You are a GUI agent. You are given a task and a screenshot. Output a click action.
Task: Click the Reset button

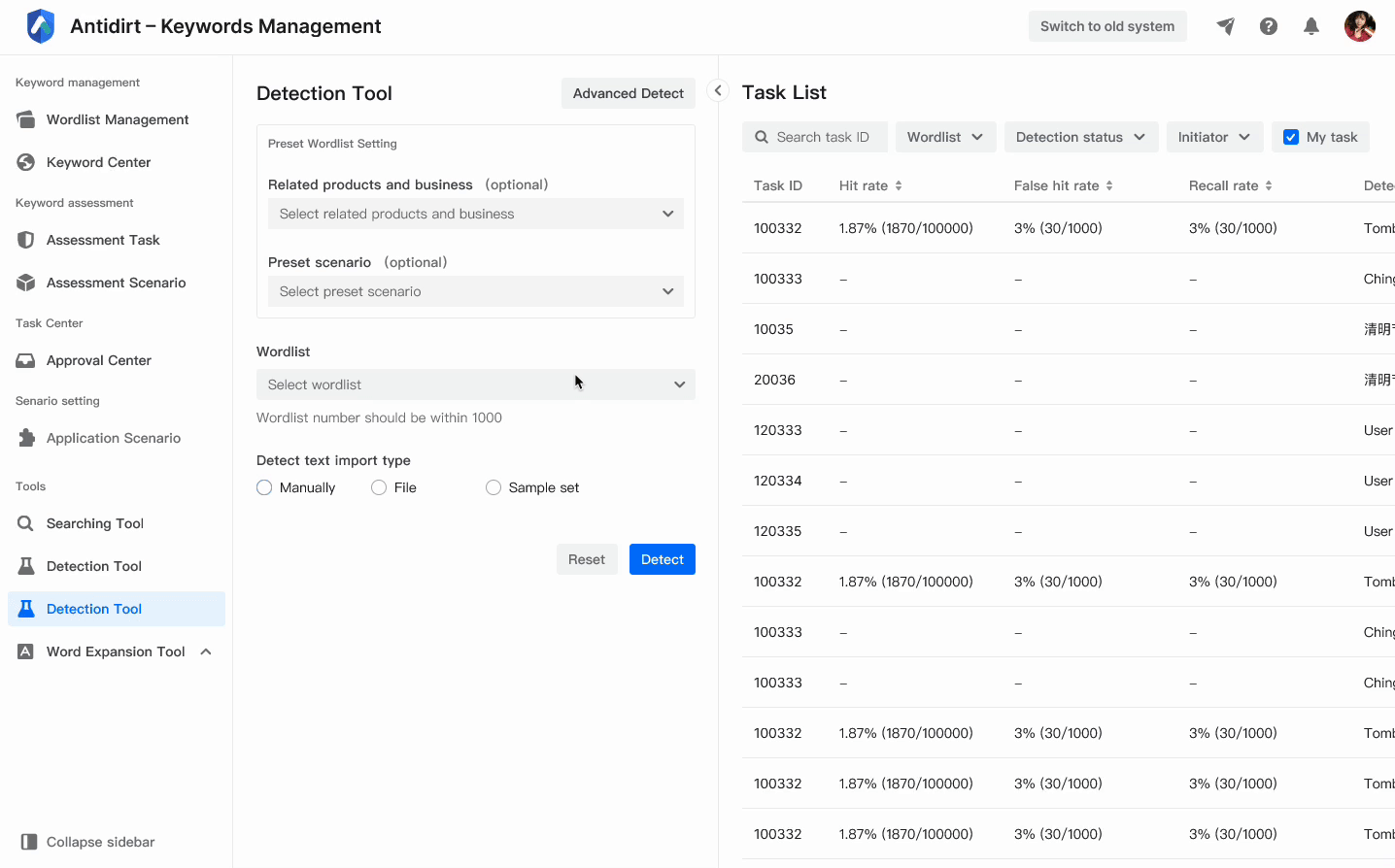pos(587,559)
